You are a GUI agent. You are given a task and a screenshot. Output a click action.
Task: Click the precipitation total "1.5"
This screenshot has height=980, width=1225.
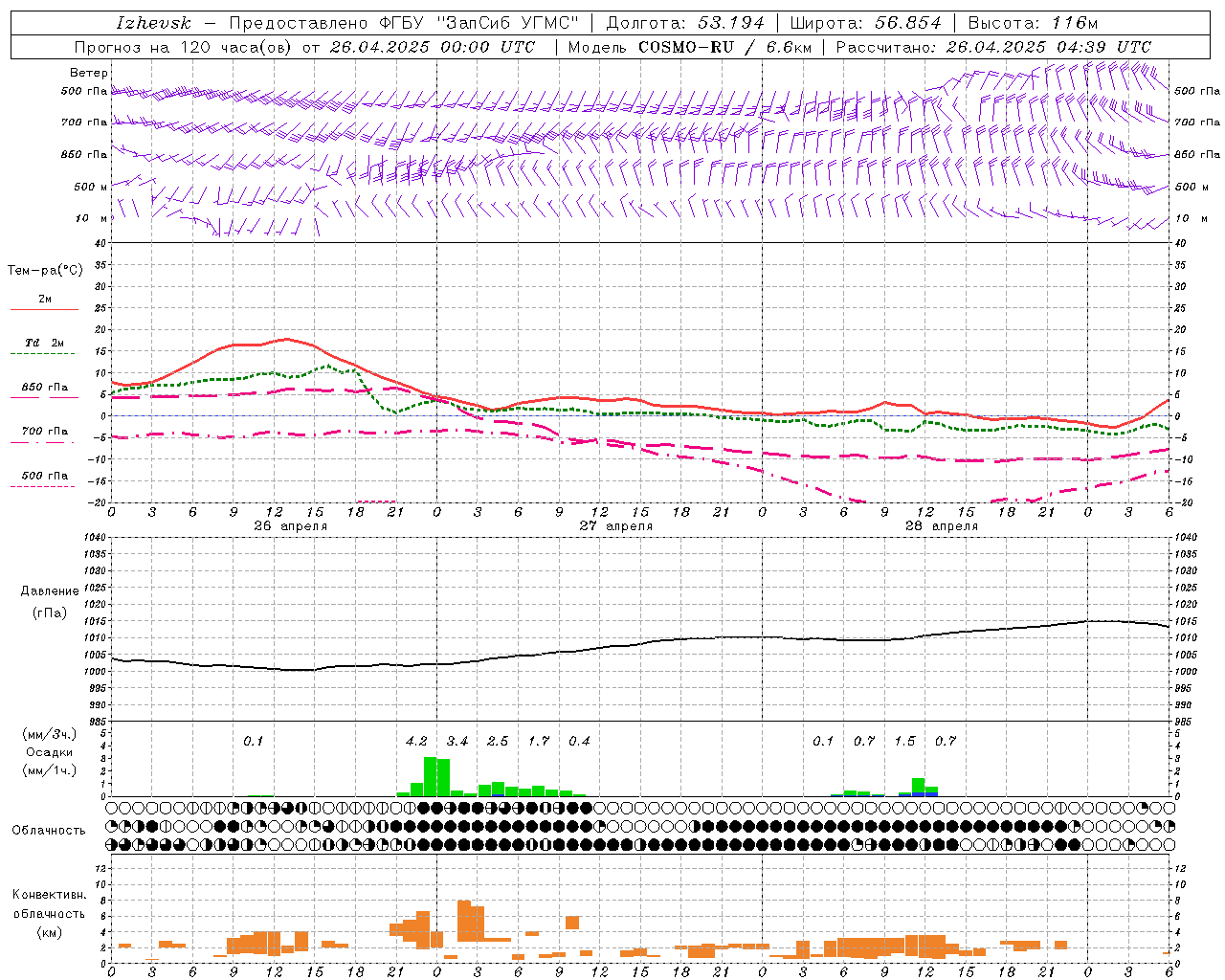[x=904, y=742]
